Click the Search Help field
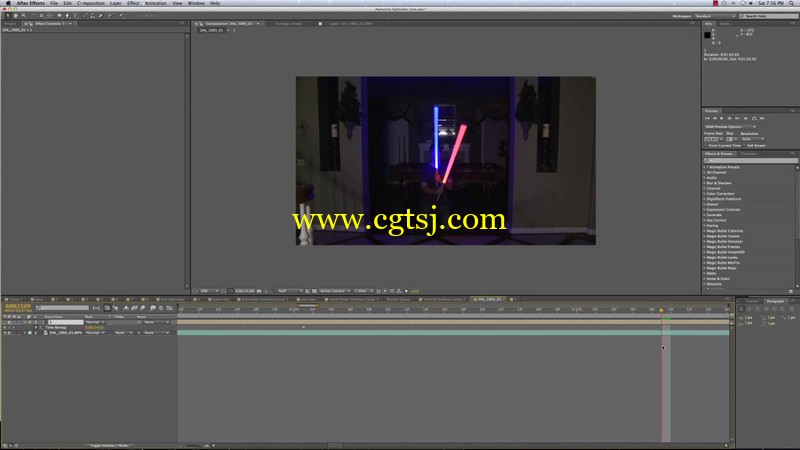This screenshot has height=450, width=800. (x=768, y=16)
